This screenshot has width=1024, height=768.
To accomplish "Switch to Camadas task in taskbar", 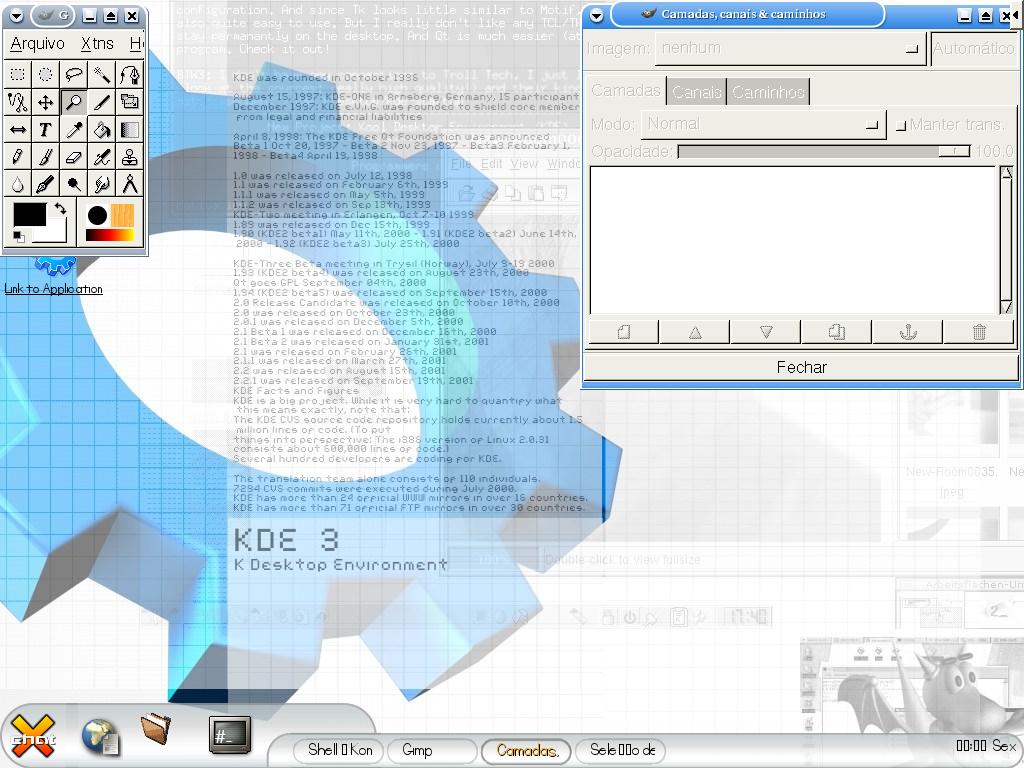I will point(526,750).
